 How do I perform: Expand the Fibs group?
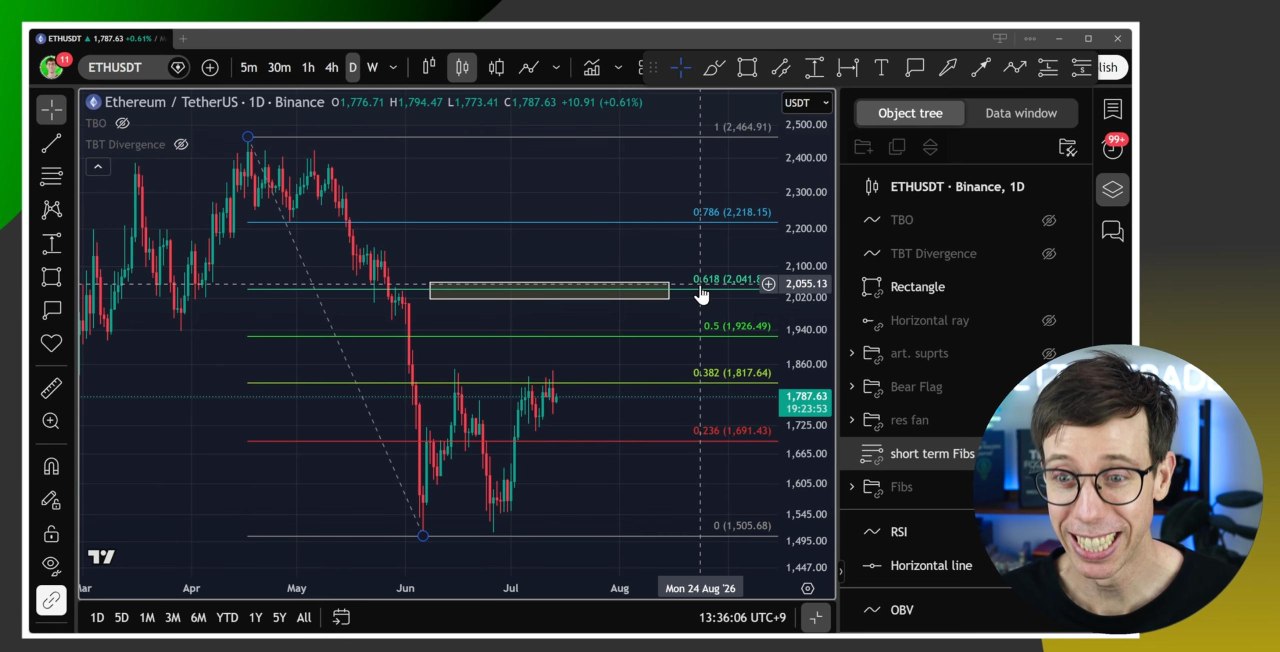click(x=852, y=487)
